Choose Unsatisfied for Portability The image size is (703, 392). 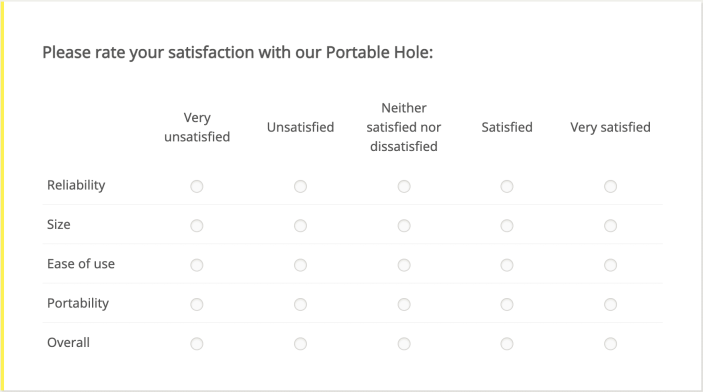[x=300, y=305]
